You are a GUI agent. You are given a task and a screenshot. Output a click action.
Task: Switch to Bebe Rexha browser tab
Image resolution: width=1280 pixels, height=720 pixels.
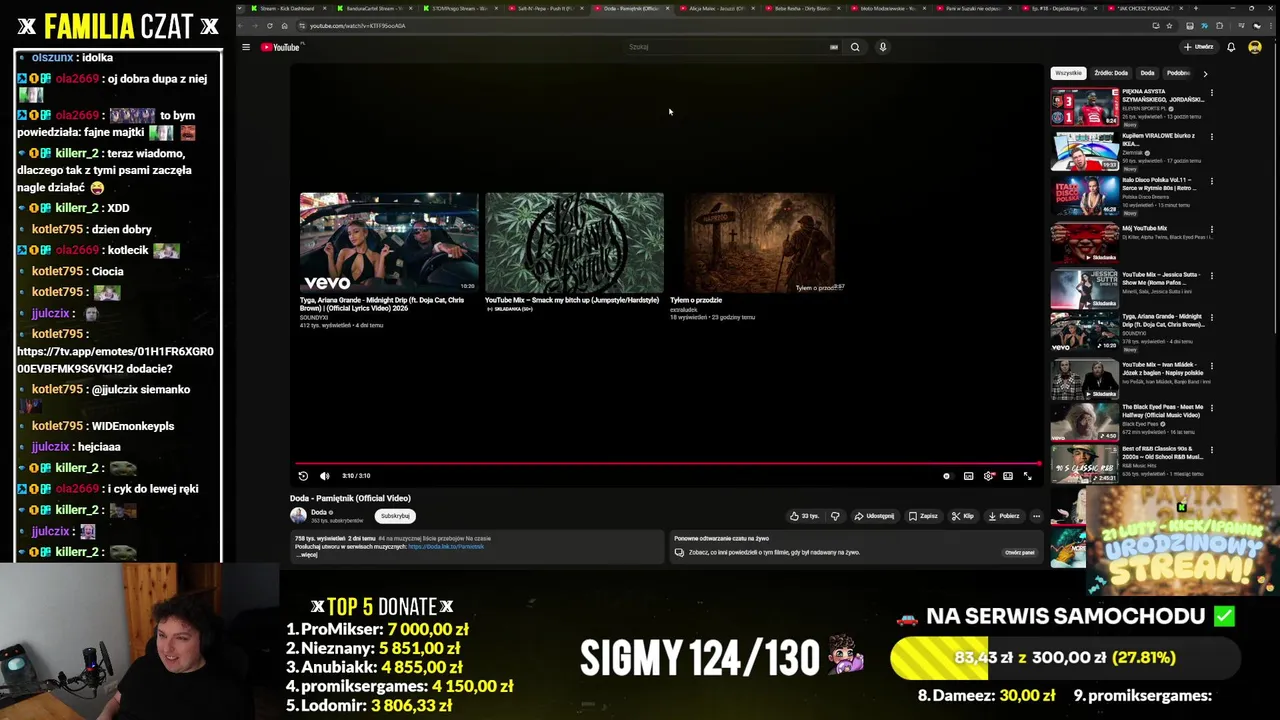(x=803, y=8)
